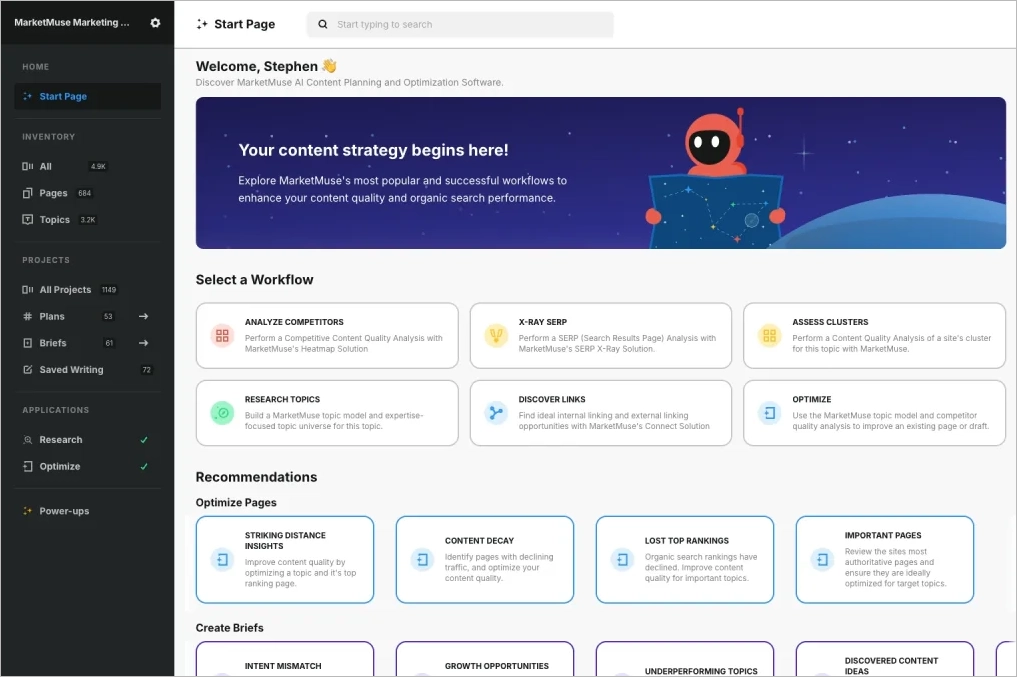This screenshot has width=1017, height=677.
Task: Click the green checkmark next to Optimize
Action: pos(145,466)
